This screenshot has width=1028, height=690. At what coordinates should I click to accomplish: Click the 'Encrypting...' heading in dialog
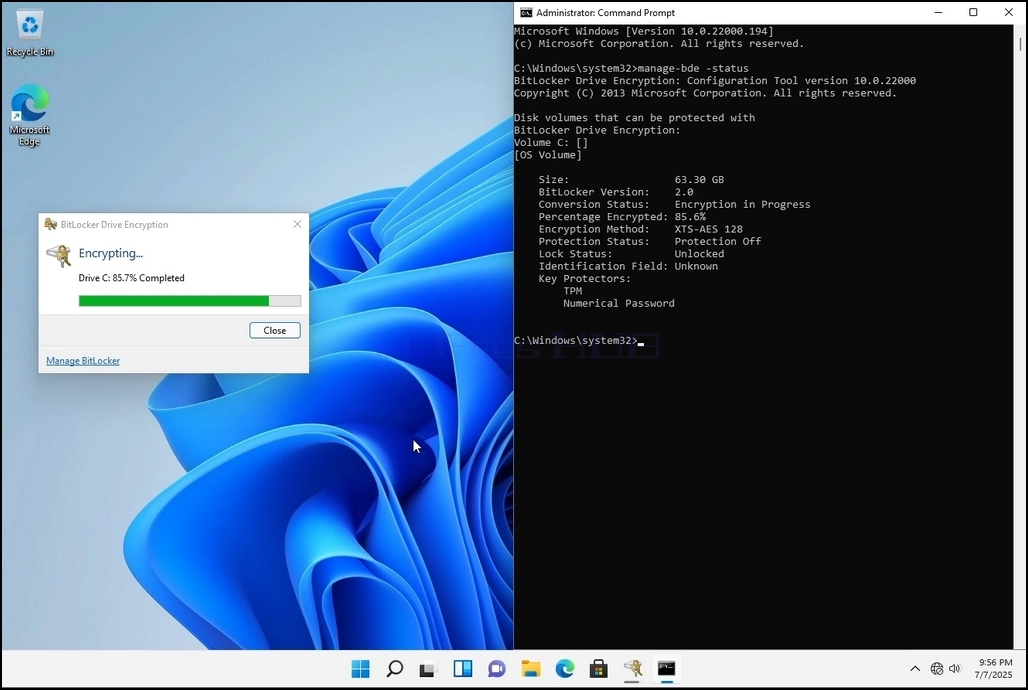pyautogui.click(x=111, y=253)
